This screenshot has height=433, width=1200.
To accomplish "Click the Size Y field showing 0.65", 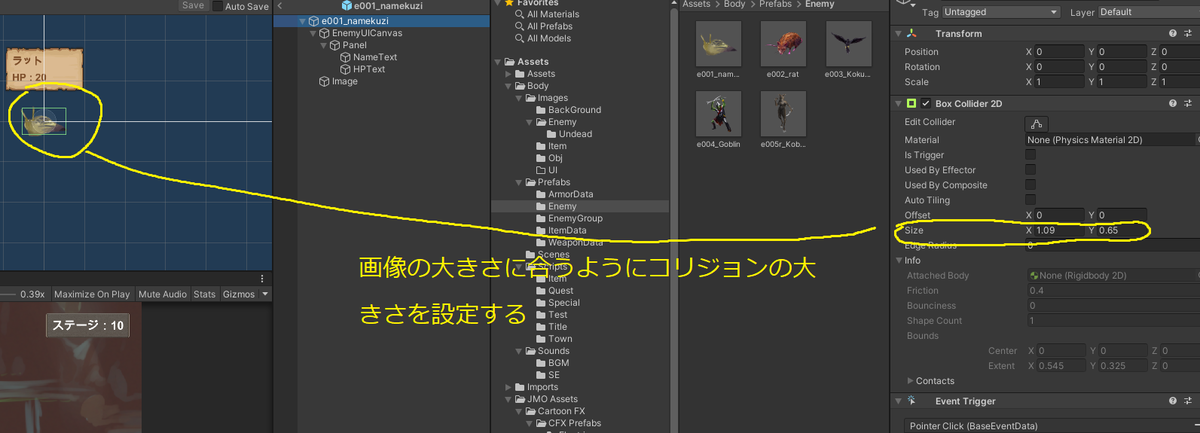I will click(x=1122, y=231).
